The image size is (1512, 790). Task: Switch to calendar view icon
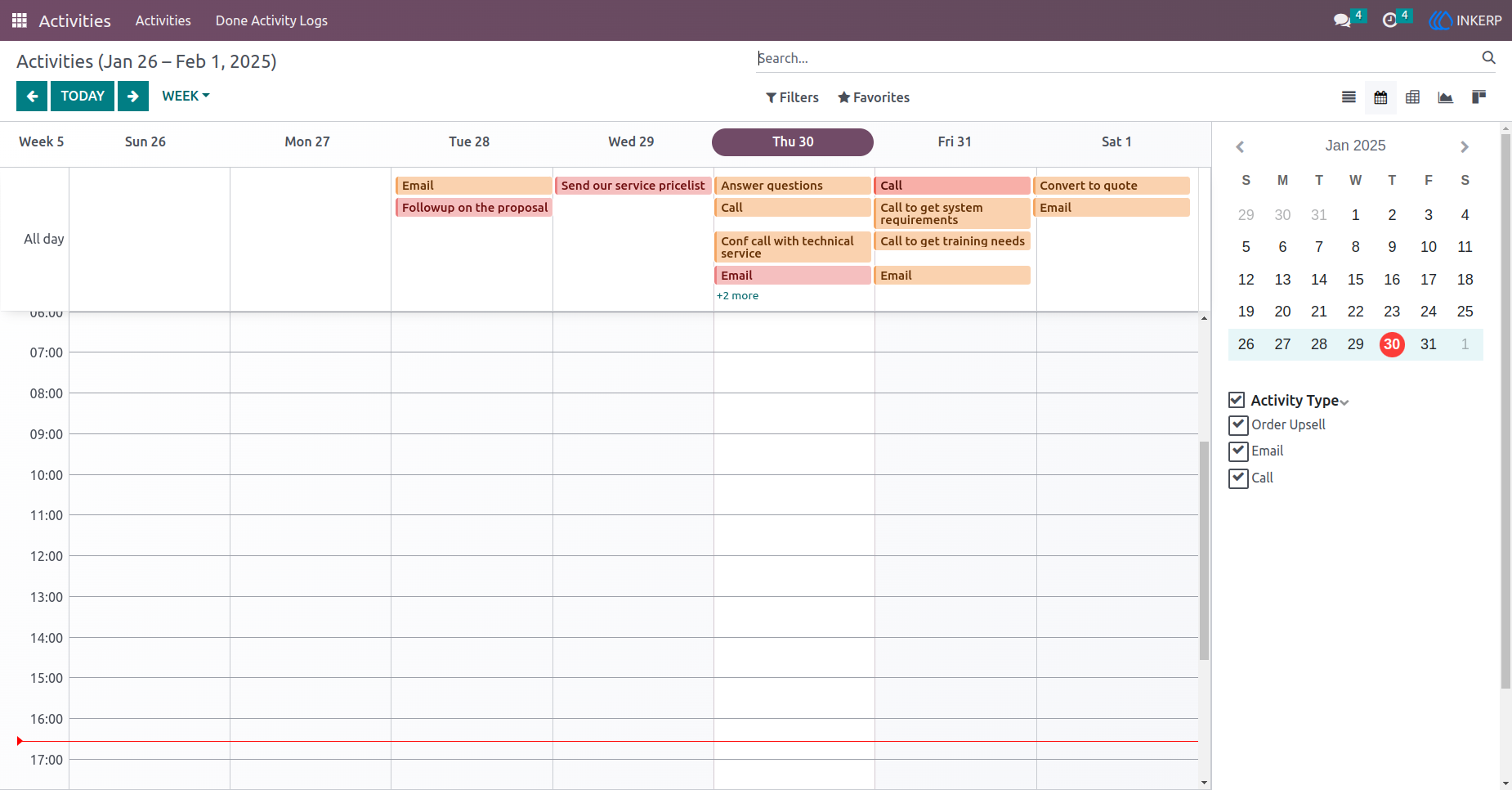click(x=1380, y=97)
